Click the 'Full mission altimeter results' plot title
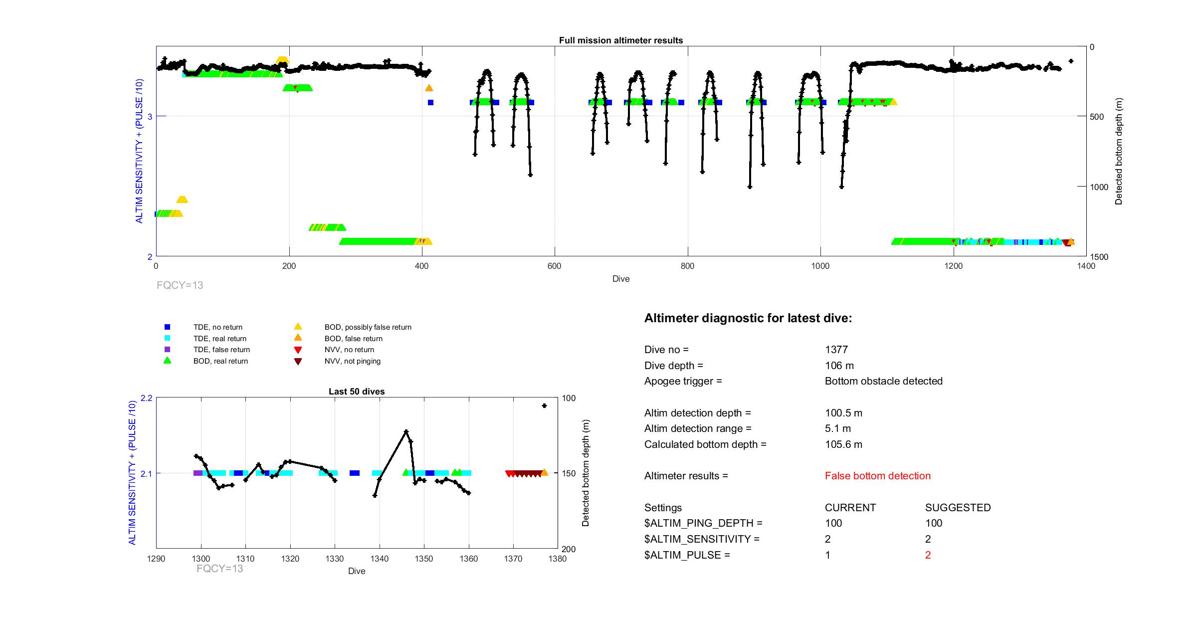Viewport: 1200px width, 617px height. click(620, 40)
